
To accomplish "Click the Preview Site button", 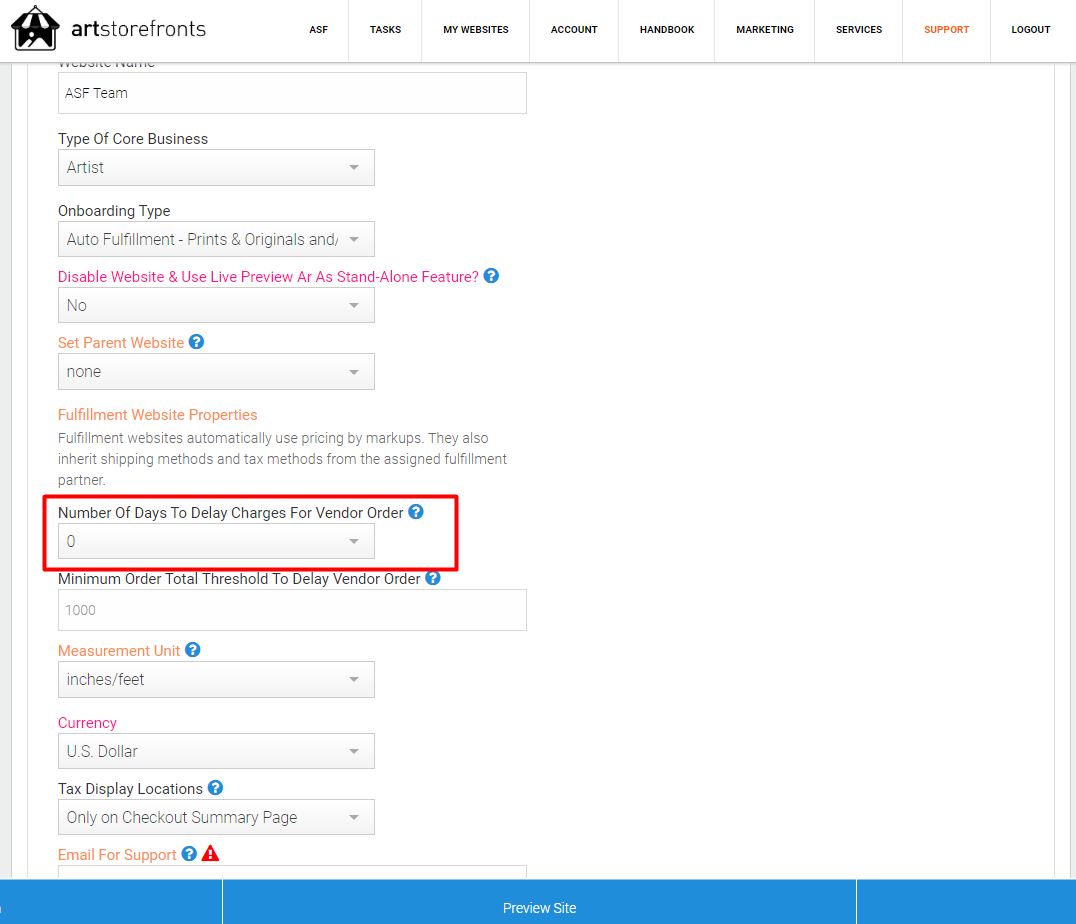I will (x=539, y=902).
